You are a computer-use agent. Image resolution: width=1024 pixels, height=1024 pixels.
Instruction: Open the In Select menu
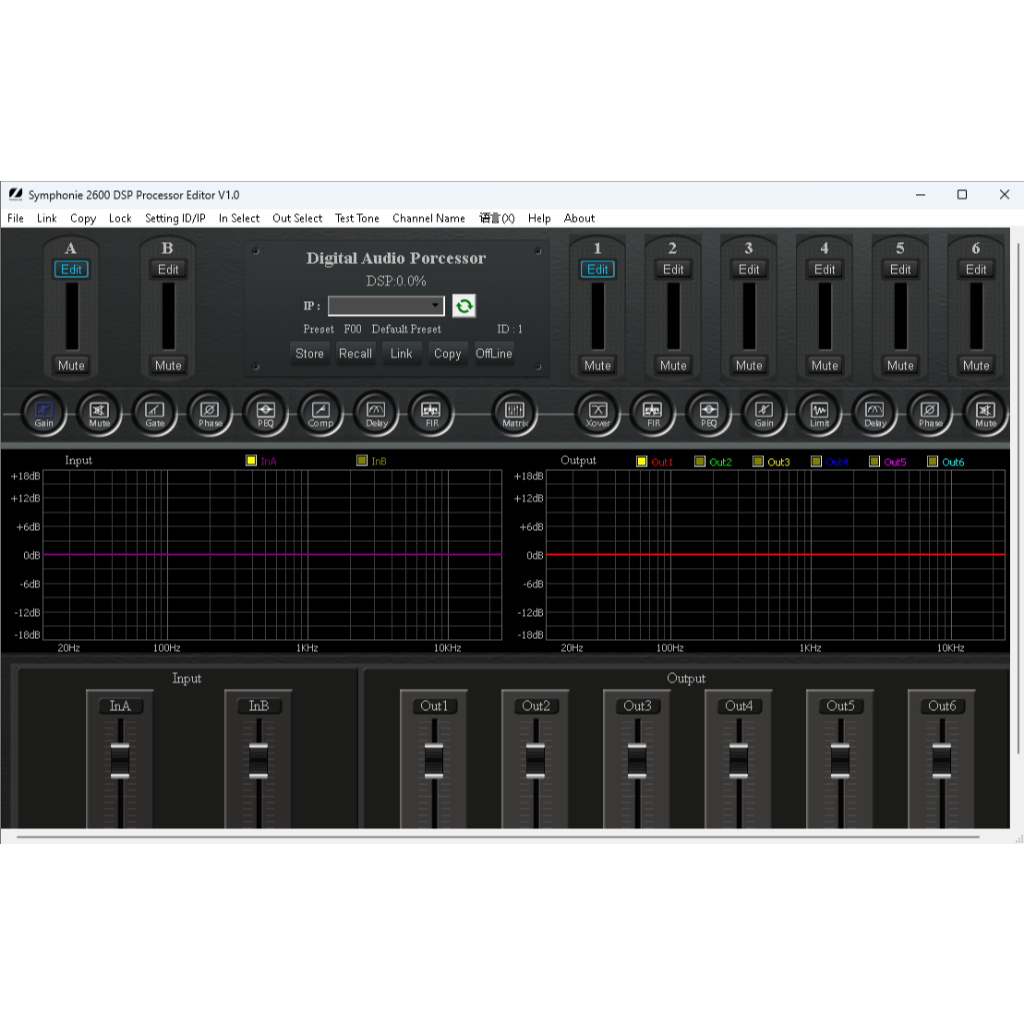click(x=239, y=218)
